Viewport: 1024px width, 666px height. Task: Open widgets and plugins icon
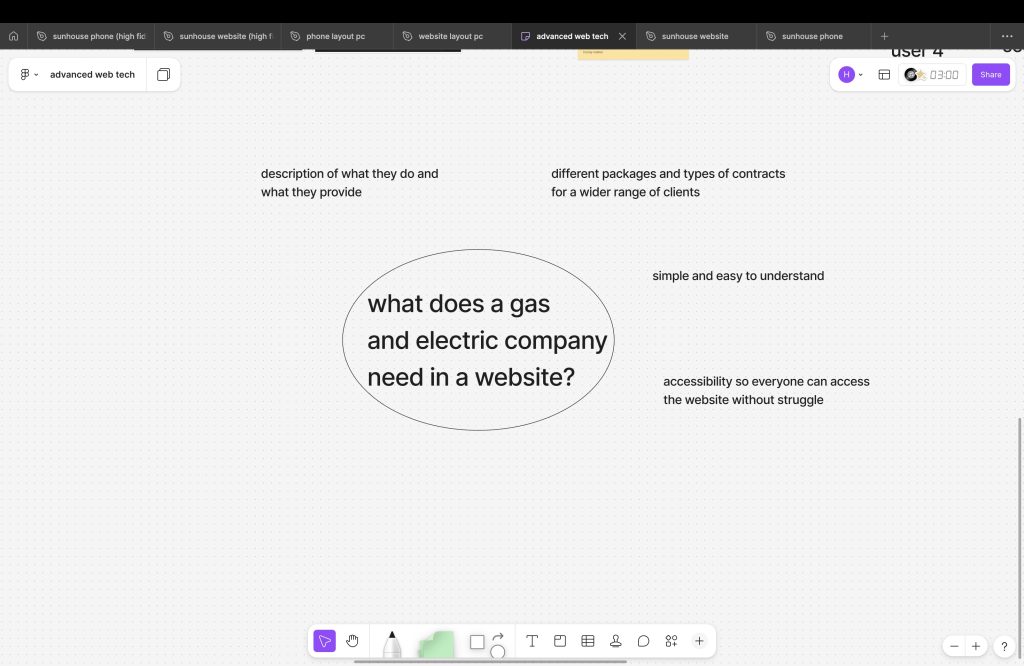point(671,641)
